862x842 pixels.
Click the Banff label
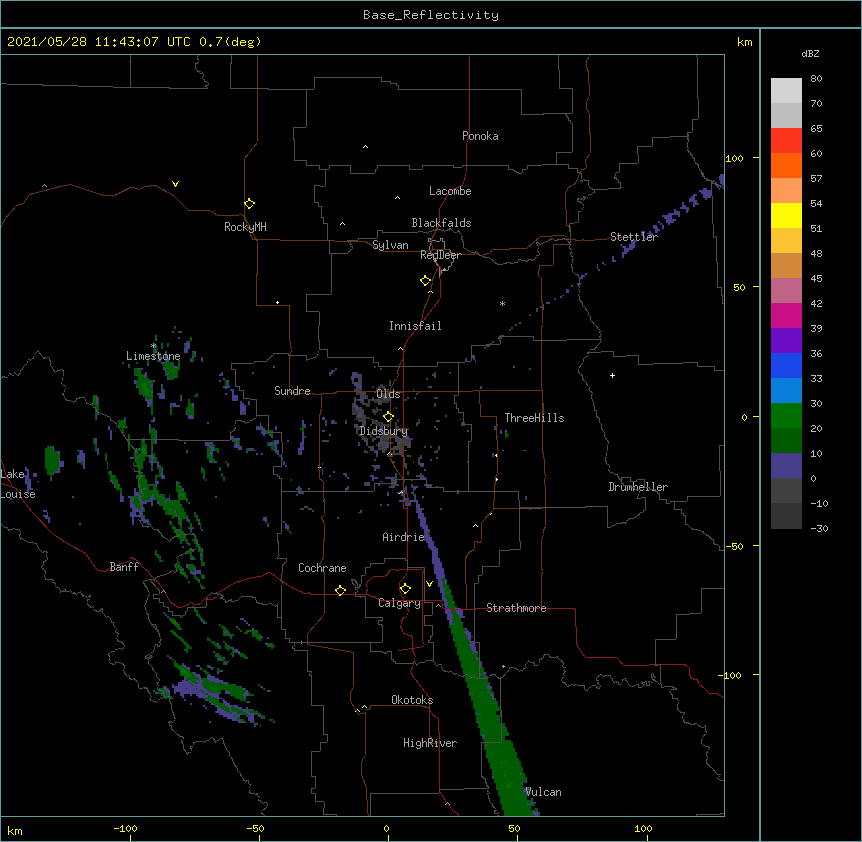(x=124, y=567)
